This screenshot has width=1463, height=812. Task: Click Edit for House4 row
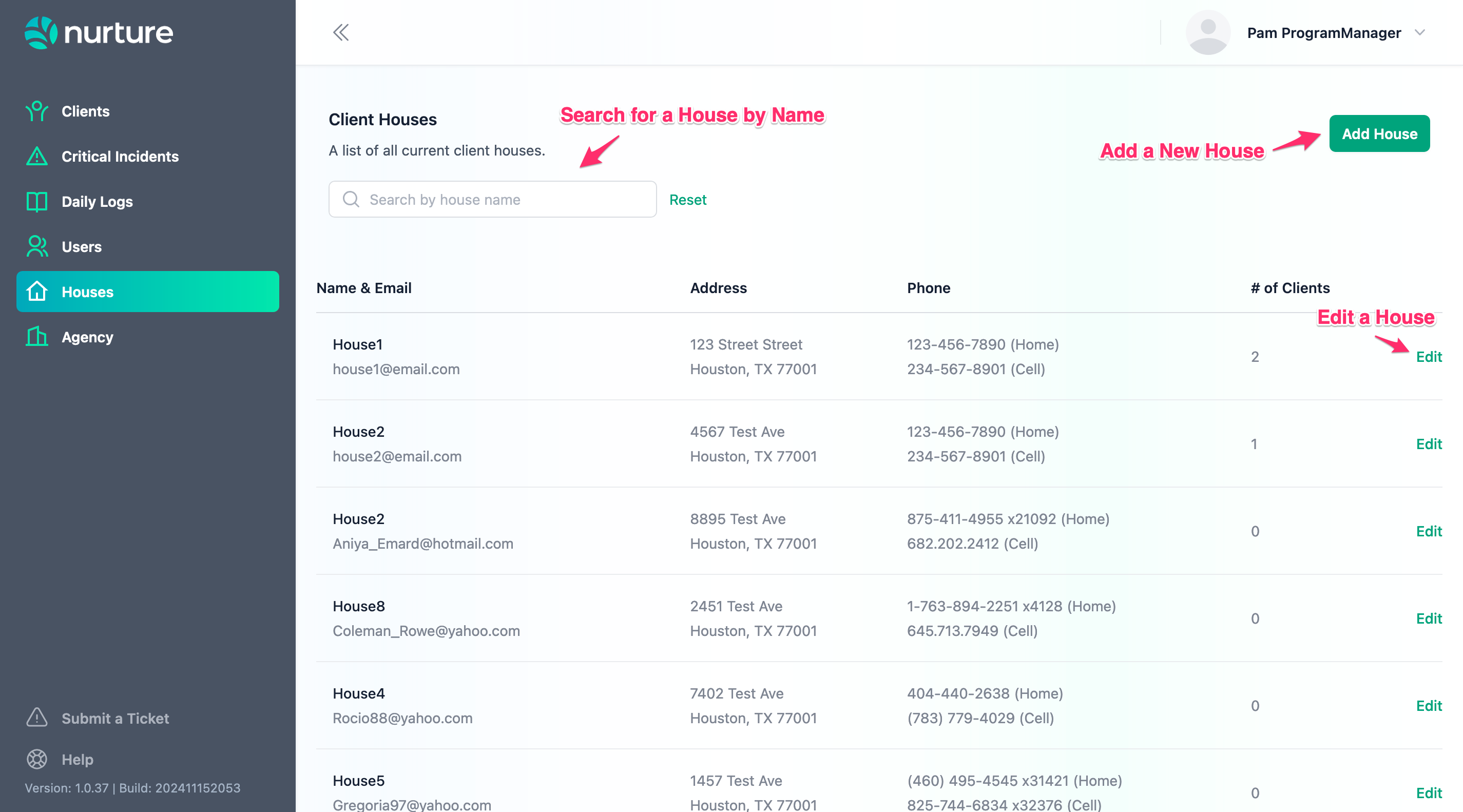pos(1429,706)
